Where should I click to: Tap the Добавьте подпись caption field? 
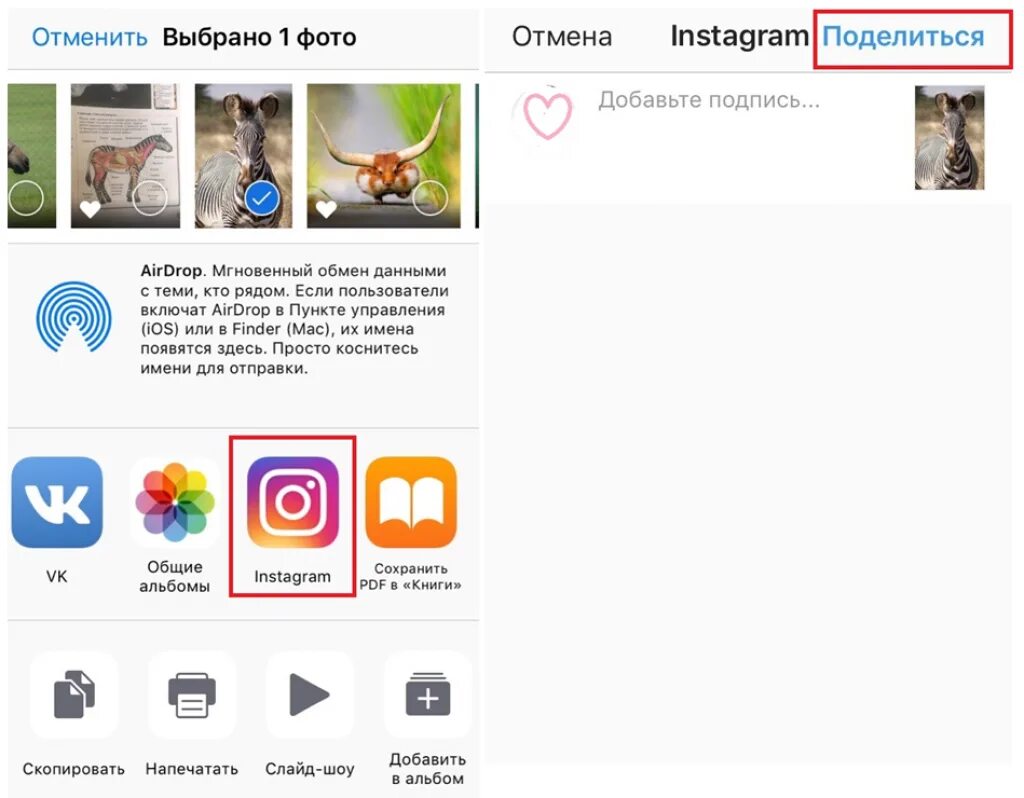[709, 100]
